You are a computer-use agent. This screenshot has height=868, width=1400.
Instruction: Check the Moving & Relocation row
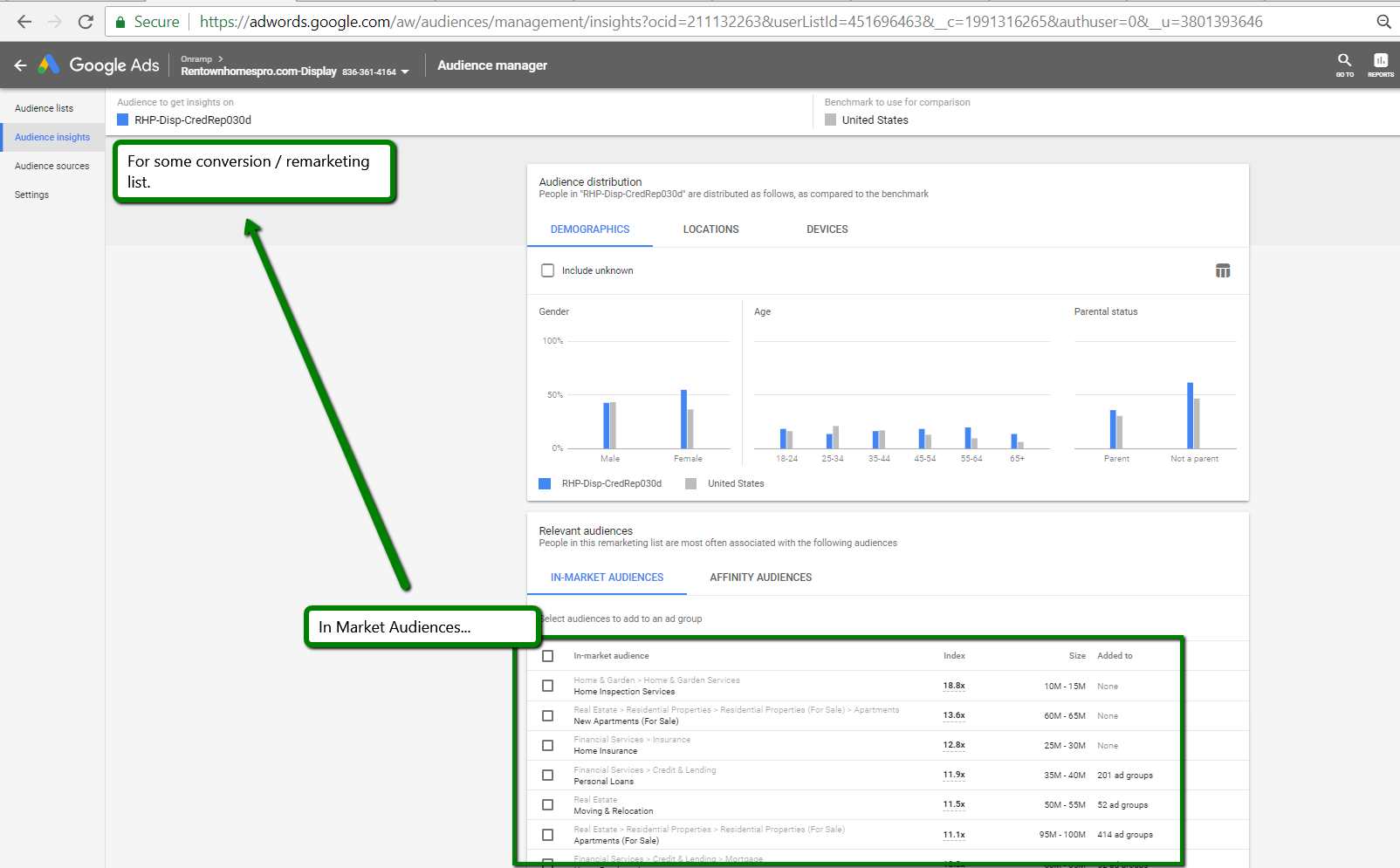pyautogui.click(x=547, y=804)
